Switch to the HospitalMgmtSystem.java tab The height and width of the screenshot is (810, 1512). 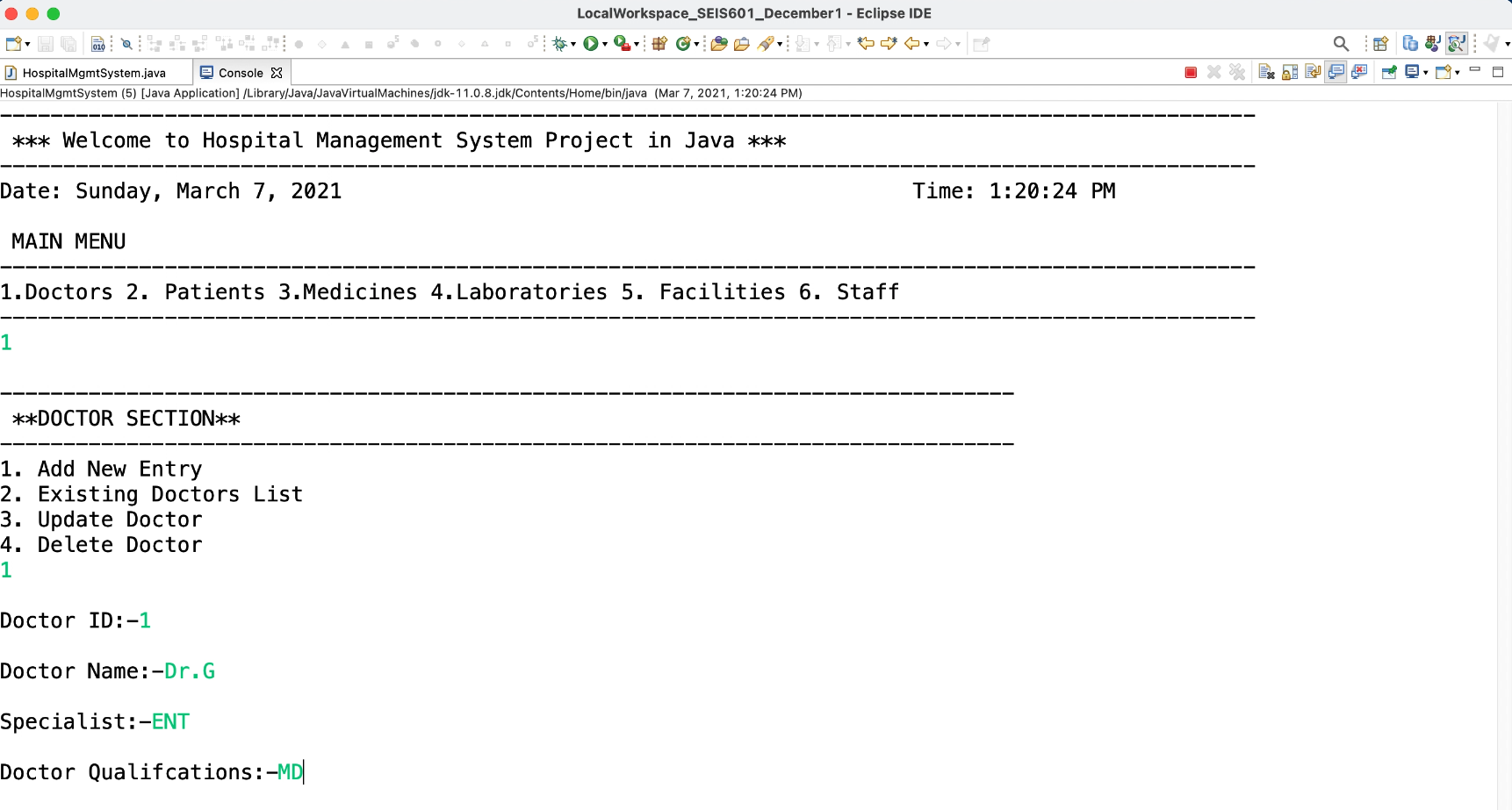tap(94, 73)
